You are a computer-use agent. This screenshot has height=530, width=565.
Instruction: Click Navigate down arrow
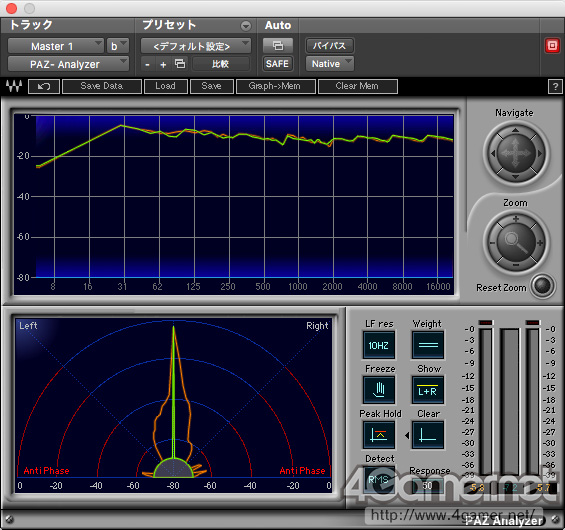click(516, 177)
